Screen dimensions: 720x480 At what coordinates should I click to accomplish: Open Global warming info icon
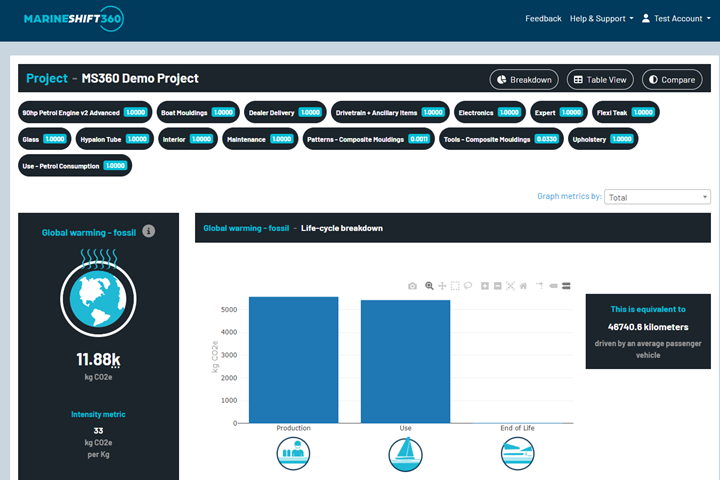tap(148, 231)
